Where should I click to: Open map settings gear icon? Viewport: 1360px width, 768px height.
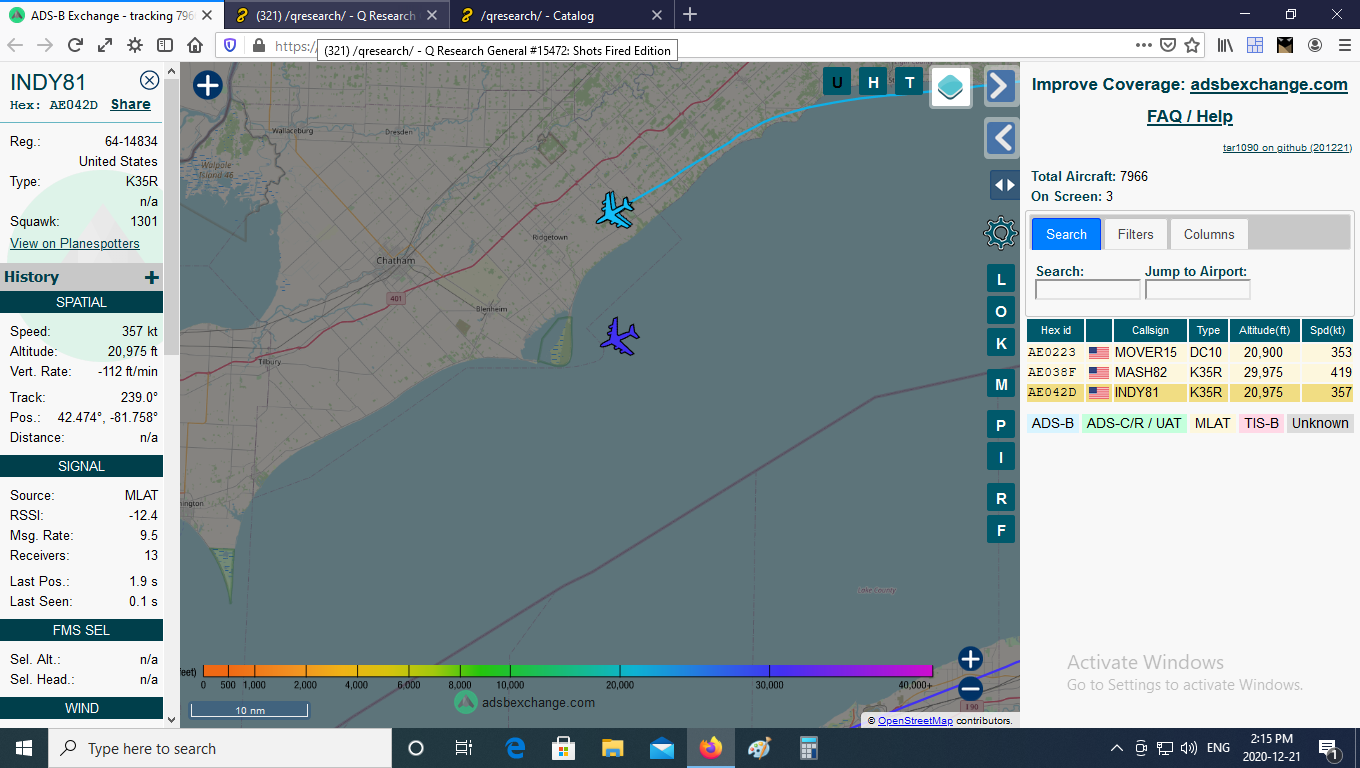click(x=1001, y=233)
